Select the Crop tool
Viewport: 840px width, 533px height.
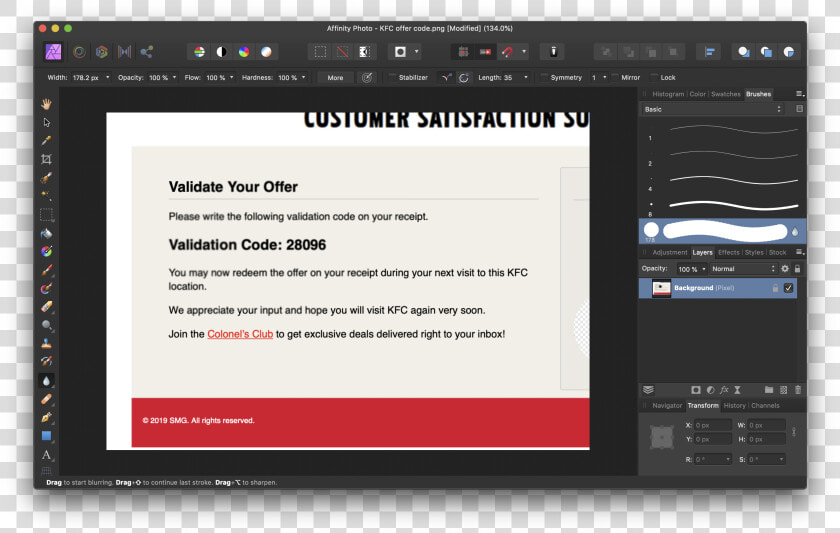[47, 159]
